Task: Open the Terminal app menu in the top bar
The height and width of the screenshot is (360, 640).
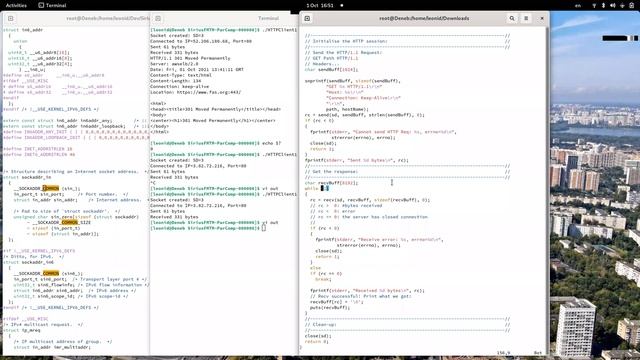Action: (52, 5)
